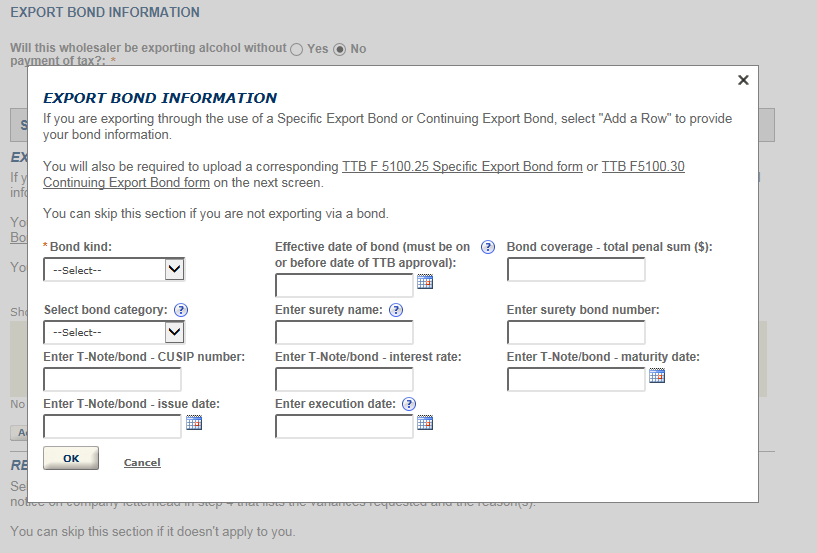817x553 pixels.
Task: Focus the execution date field
Action: click(344, 426)
